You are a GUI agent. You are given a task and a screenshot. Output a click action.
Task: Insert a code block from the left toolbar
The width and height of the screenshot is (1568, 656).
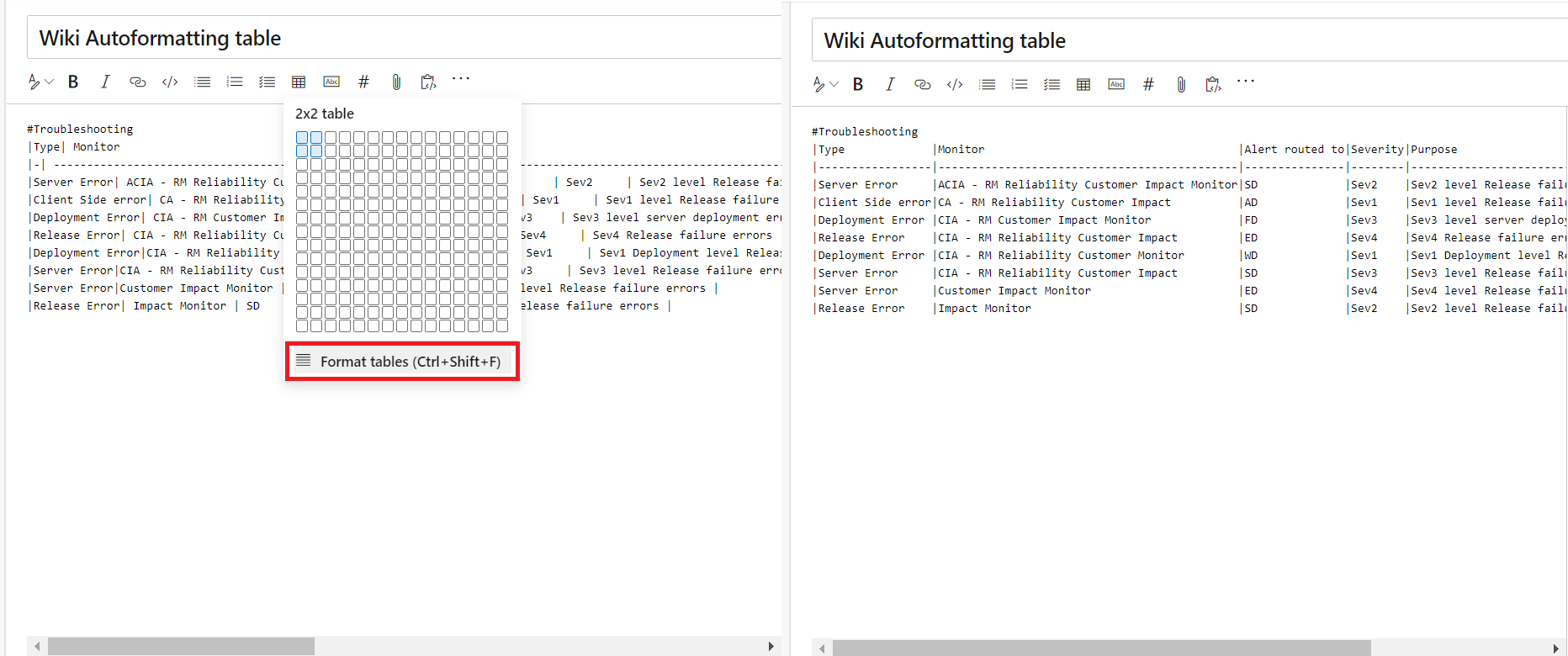click(x=170, y=82)
